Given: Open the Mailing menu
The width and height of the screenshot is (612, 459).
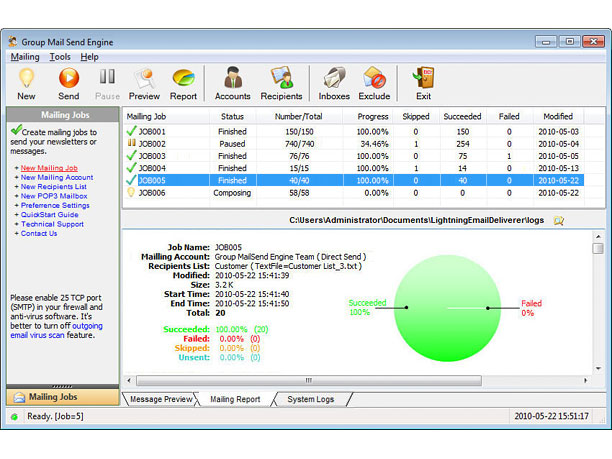Looking at the screenshot, I should (x=25, y=57).
